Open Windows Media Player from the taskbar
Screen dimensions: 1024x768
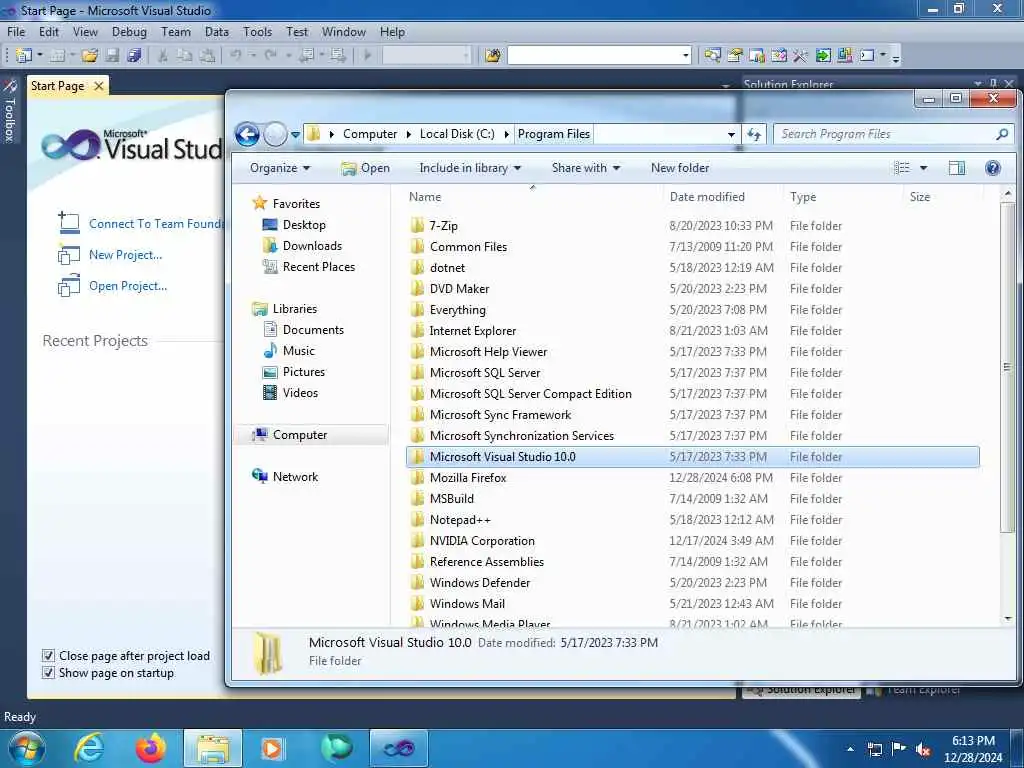pos(272,748)
